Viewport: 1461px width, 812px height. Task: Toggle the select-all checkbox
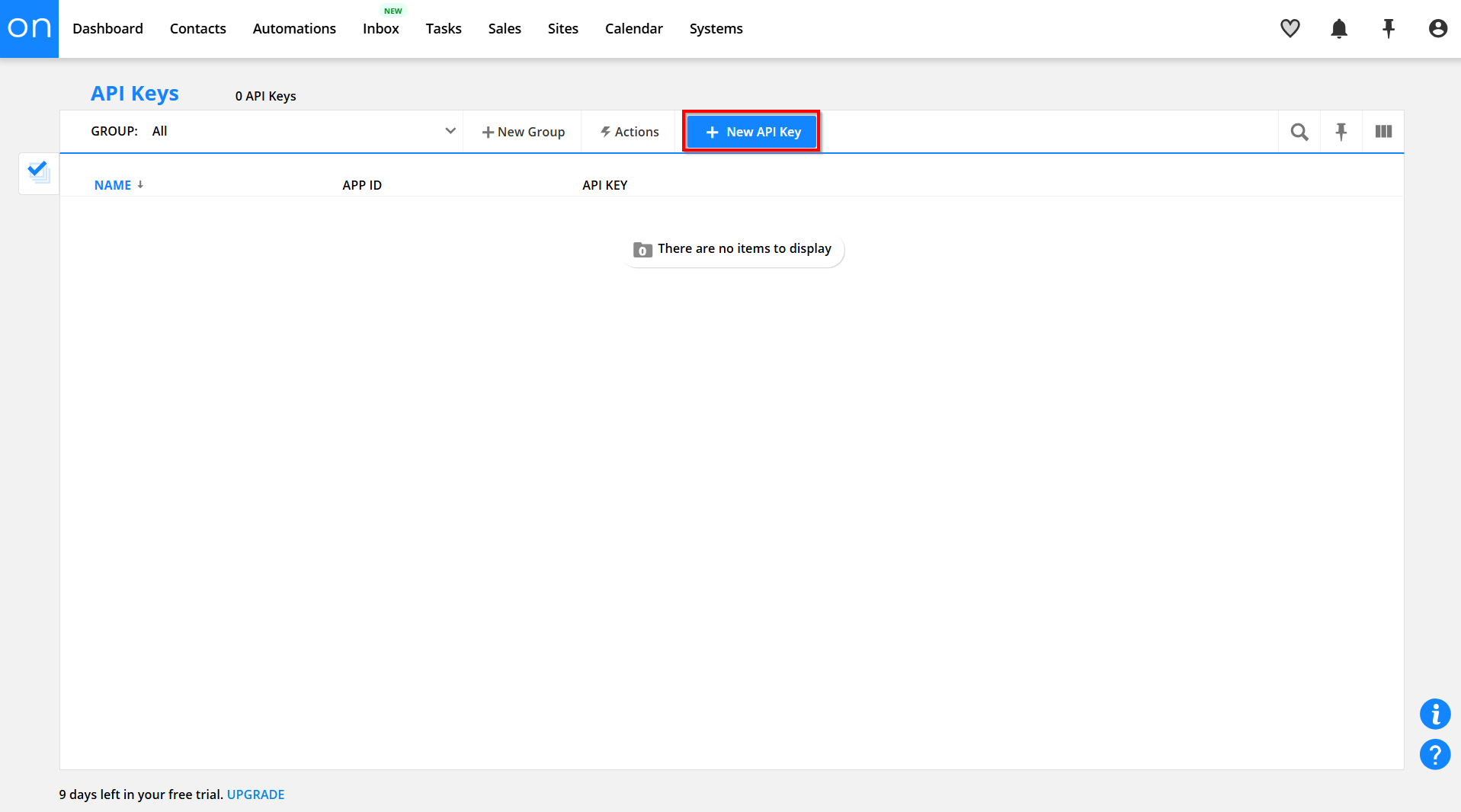[x=38, y=172]
